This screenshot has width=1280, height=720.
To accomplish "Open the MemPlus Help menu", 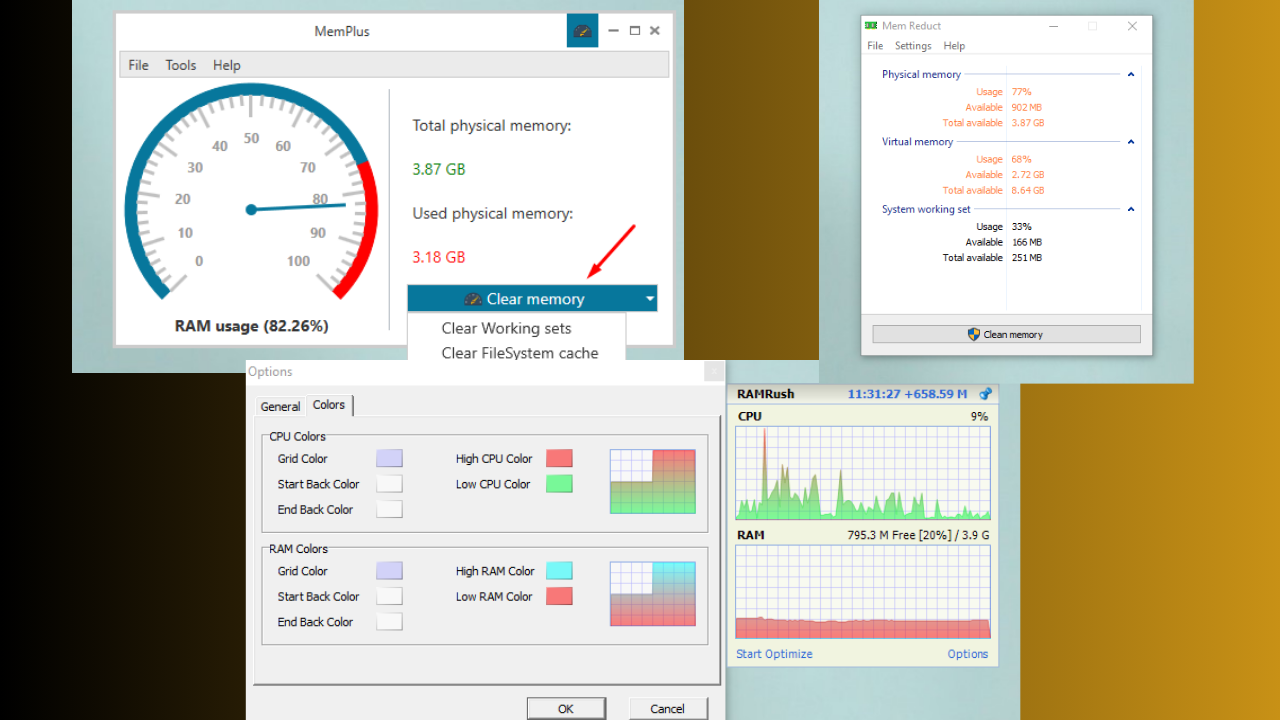I will pos(227,65).
